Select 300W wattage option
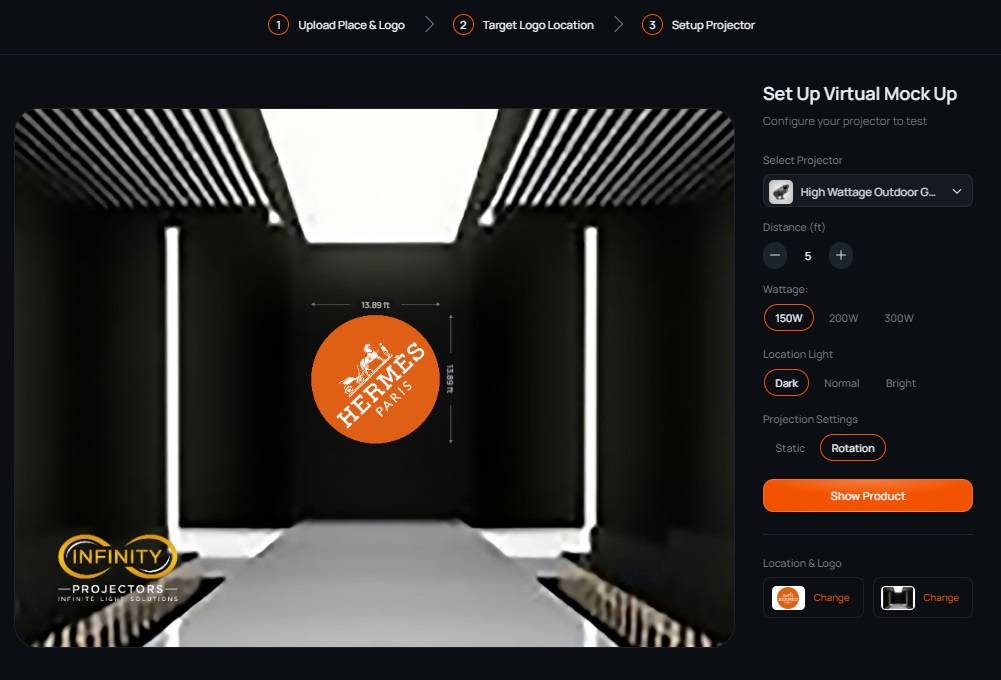Viewport: 1001px width, 680px height. pos(898,318)
